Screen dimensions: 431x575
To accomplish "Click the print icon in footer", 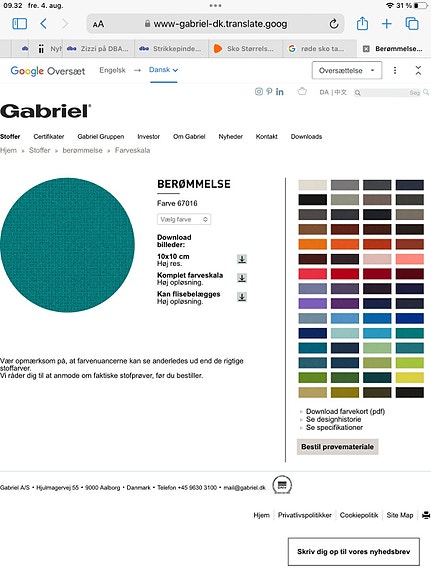I will tap(426, 515).
